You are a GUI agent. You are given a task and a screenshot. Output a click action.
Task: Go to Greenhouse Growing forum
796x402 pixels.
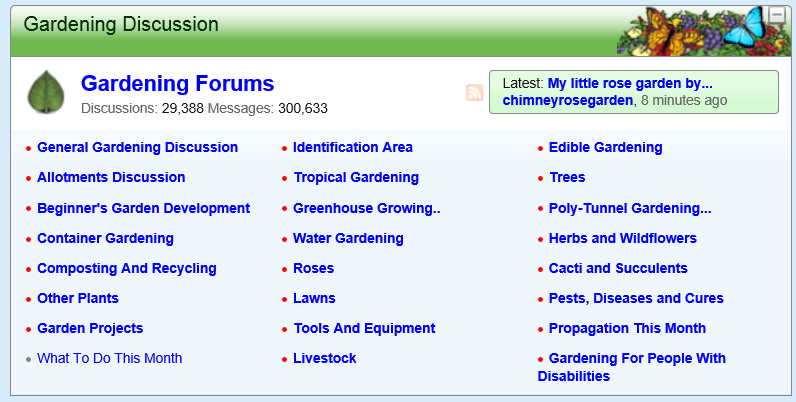366,208
